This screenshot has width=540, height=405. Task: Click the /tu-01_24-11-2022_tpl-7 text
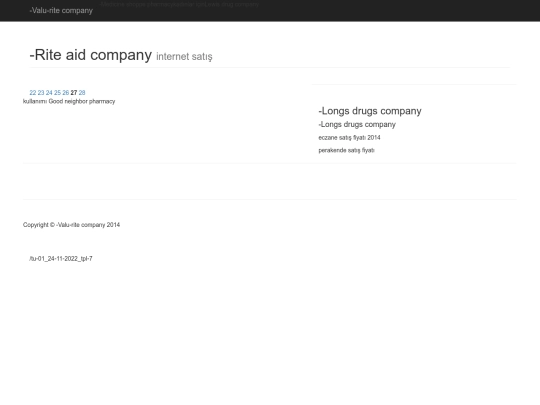61,259
